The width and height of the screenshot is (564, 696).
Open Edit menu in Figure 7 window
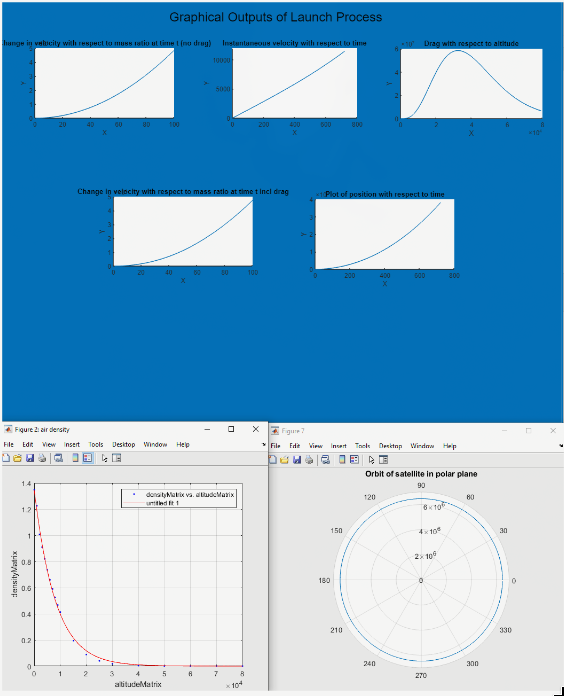click(295, 446)
